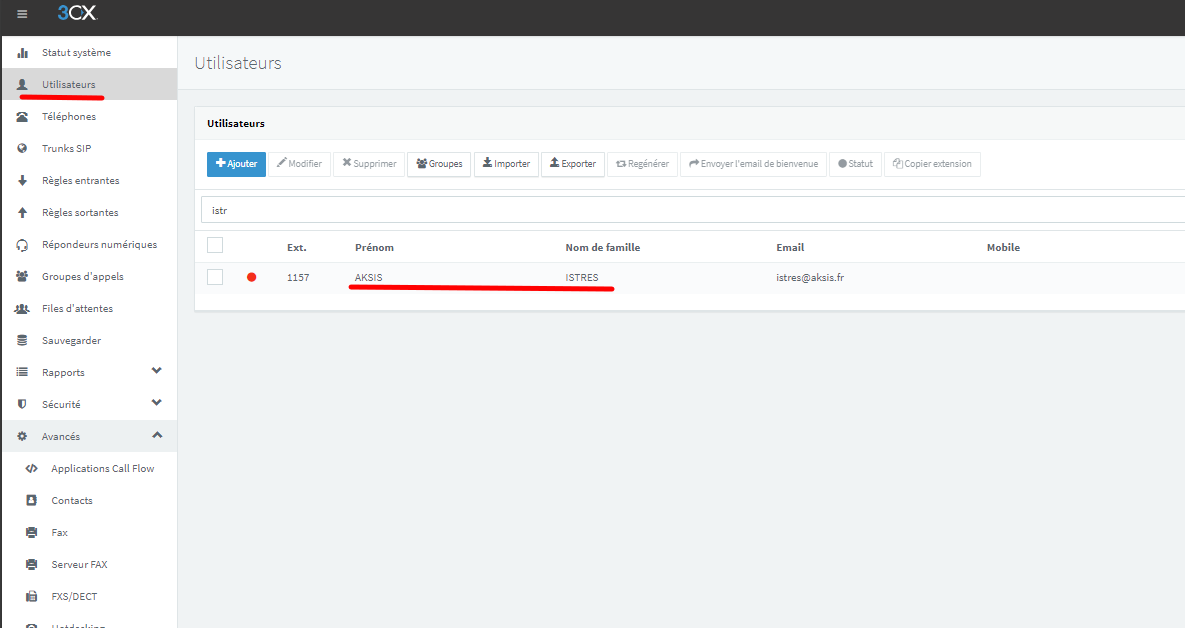The image size is (1185, 628).
Task: Click the Règles sortantes up-arrow icon
Action: [x=23, y=212]
